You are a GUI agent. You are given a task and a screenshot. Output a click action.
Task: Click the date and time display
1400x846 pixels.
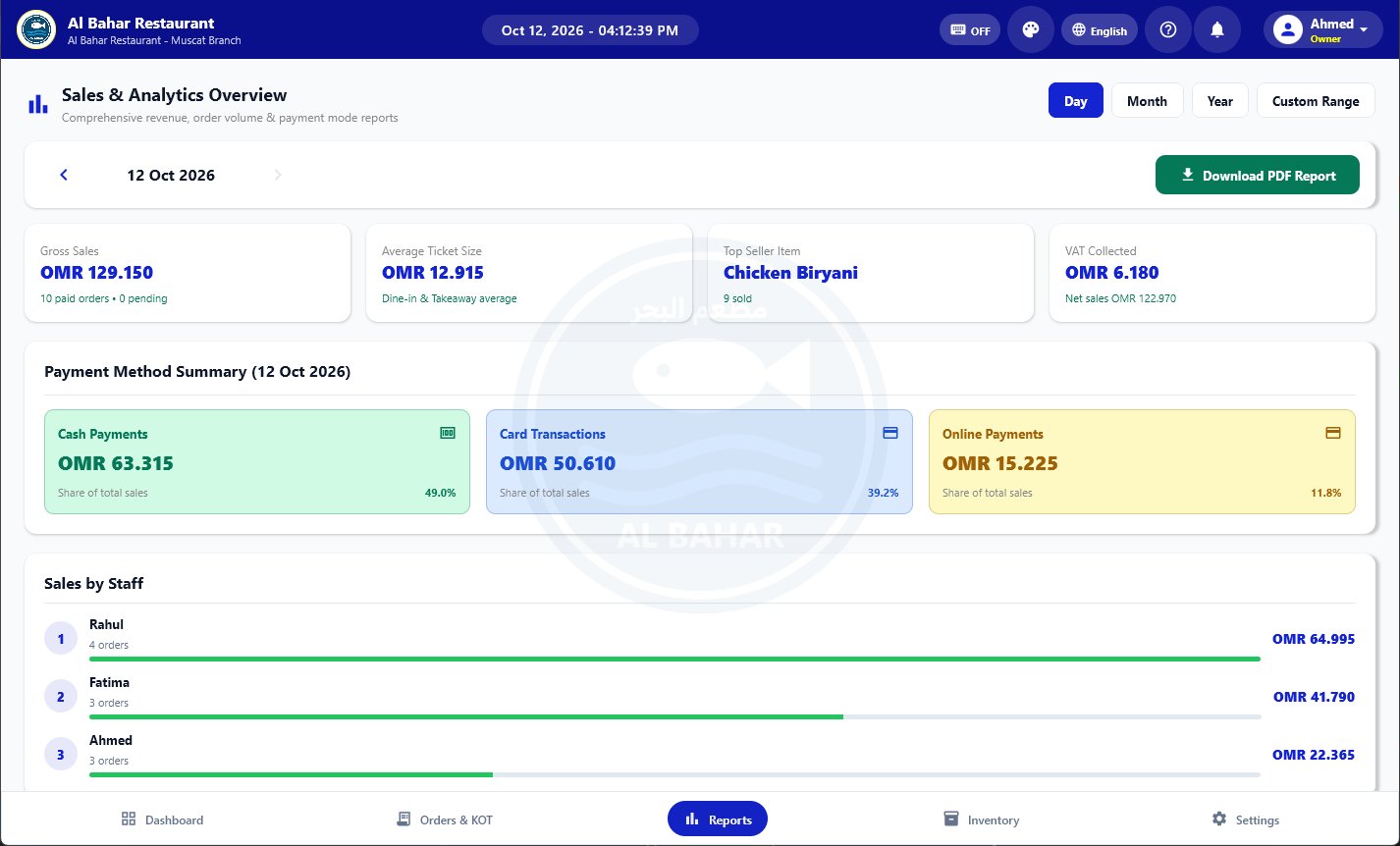click(x=590, y=29)
